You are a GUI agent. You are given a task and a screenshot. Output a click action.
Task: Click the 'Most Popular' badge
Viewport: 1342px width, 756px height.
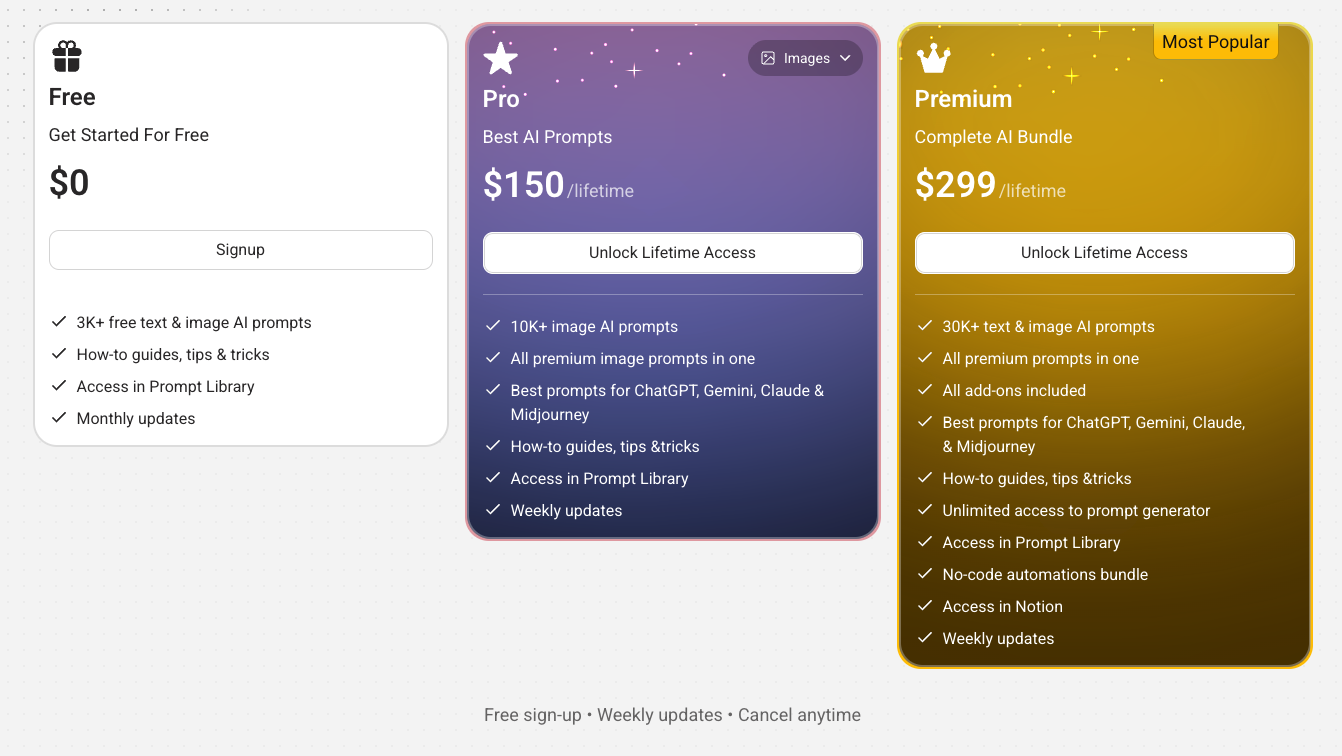point(1215,41)
